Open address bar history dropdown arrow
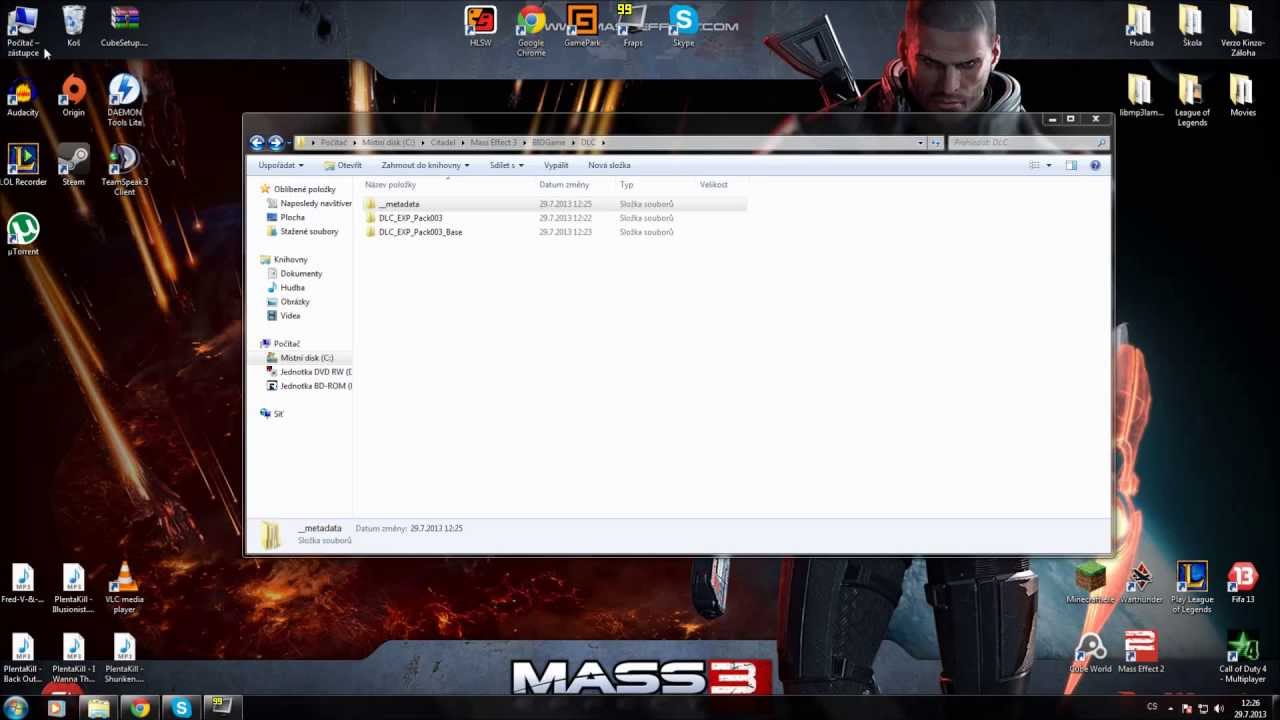1280x720 pixels. (920, 143)
